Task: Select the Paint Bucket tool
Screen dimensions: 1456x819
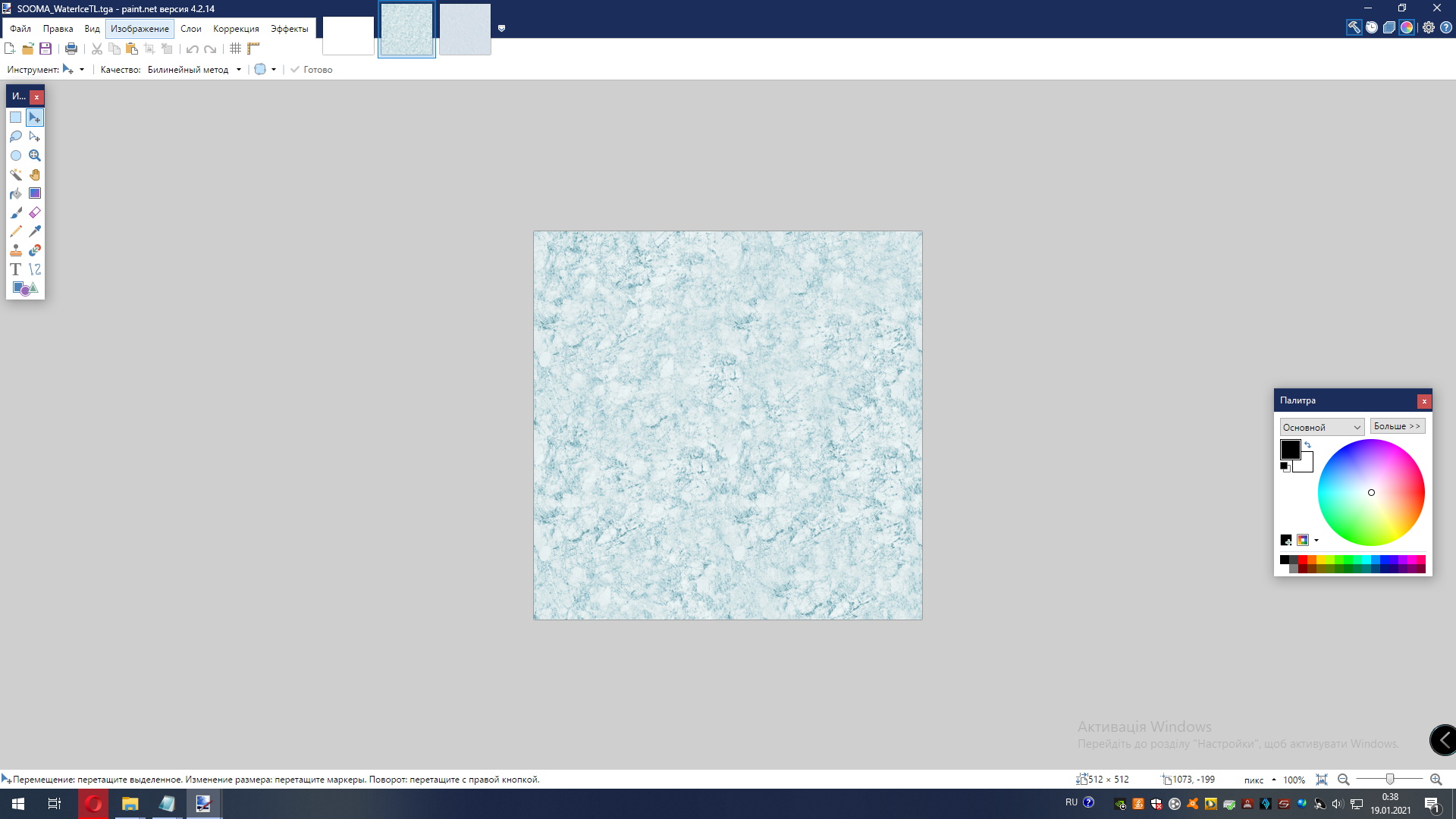Action: (16, 193)
